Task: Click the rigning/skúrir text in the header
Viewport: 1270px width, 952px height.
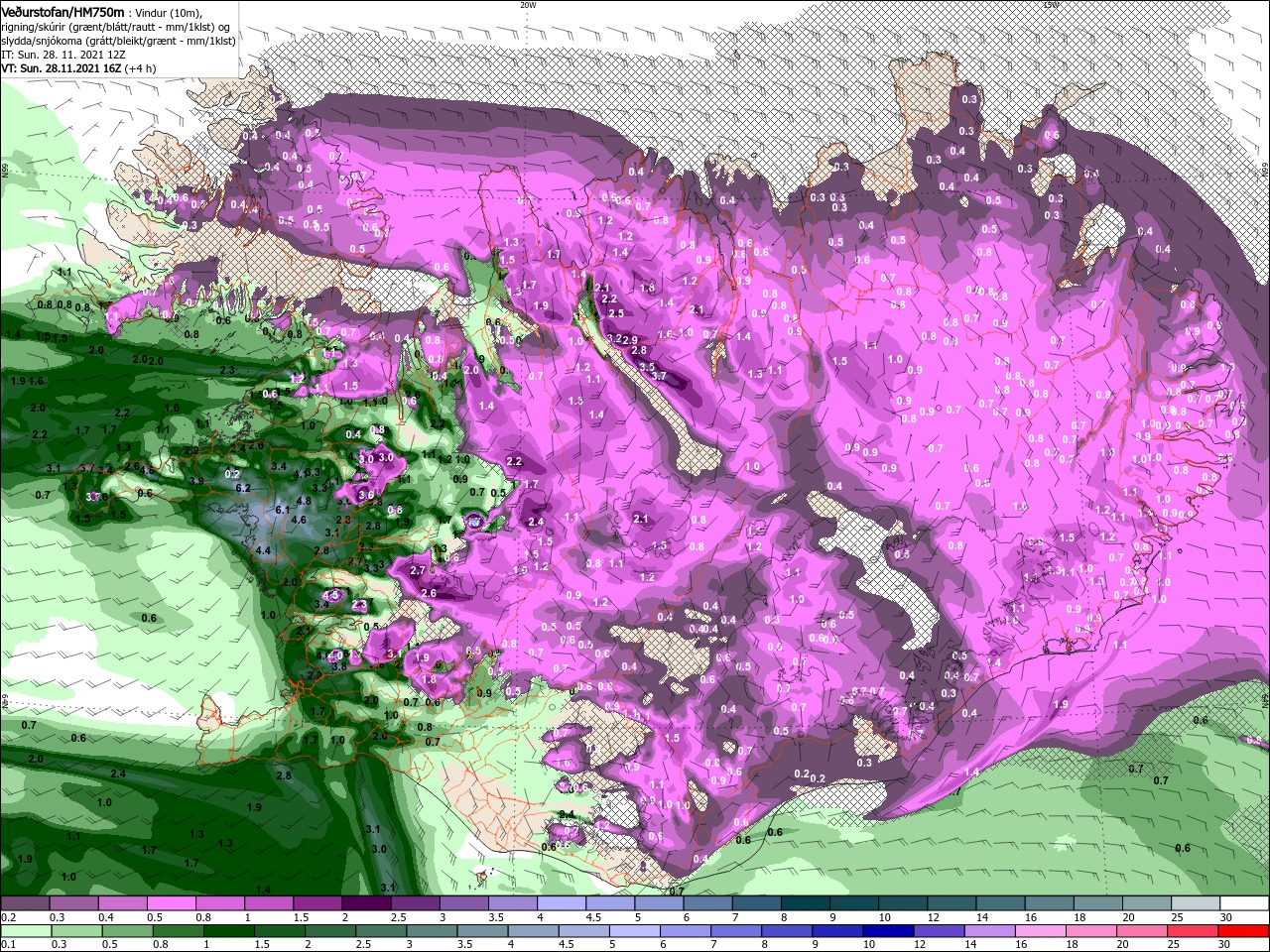Action: (34, 27)
